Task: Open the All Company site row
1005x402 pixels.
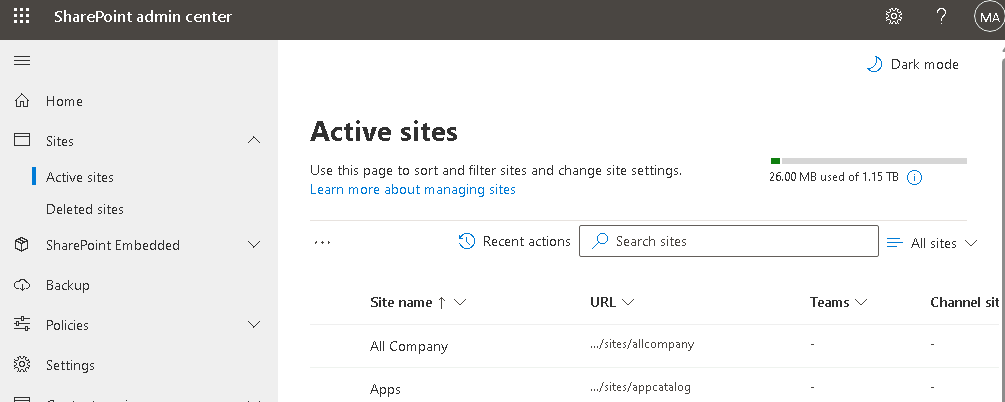Action: point(409,346)
